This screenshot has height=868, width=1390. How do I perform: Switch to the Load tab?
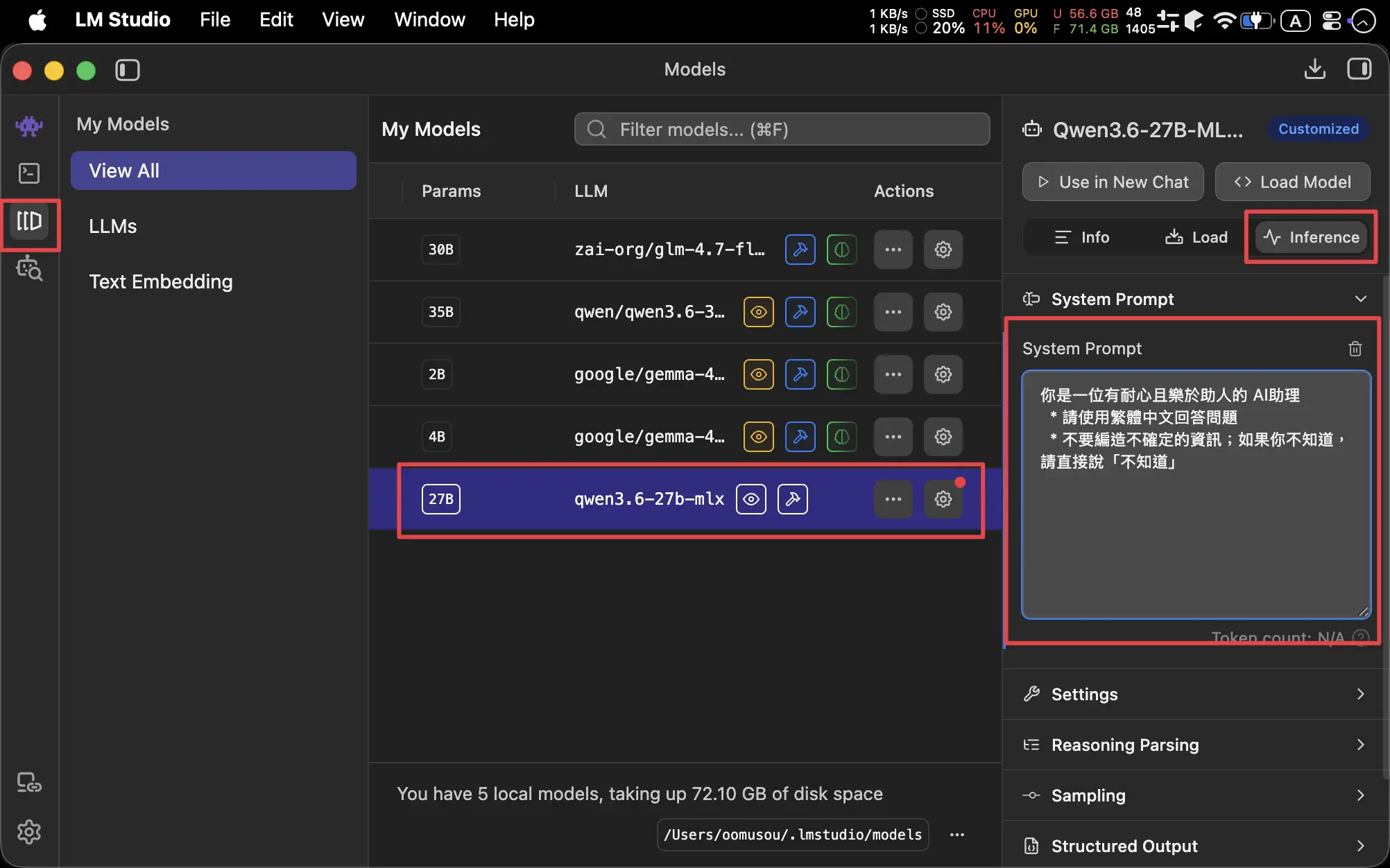tap(1196, 237)
